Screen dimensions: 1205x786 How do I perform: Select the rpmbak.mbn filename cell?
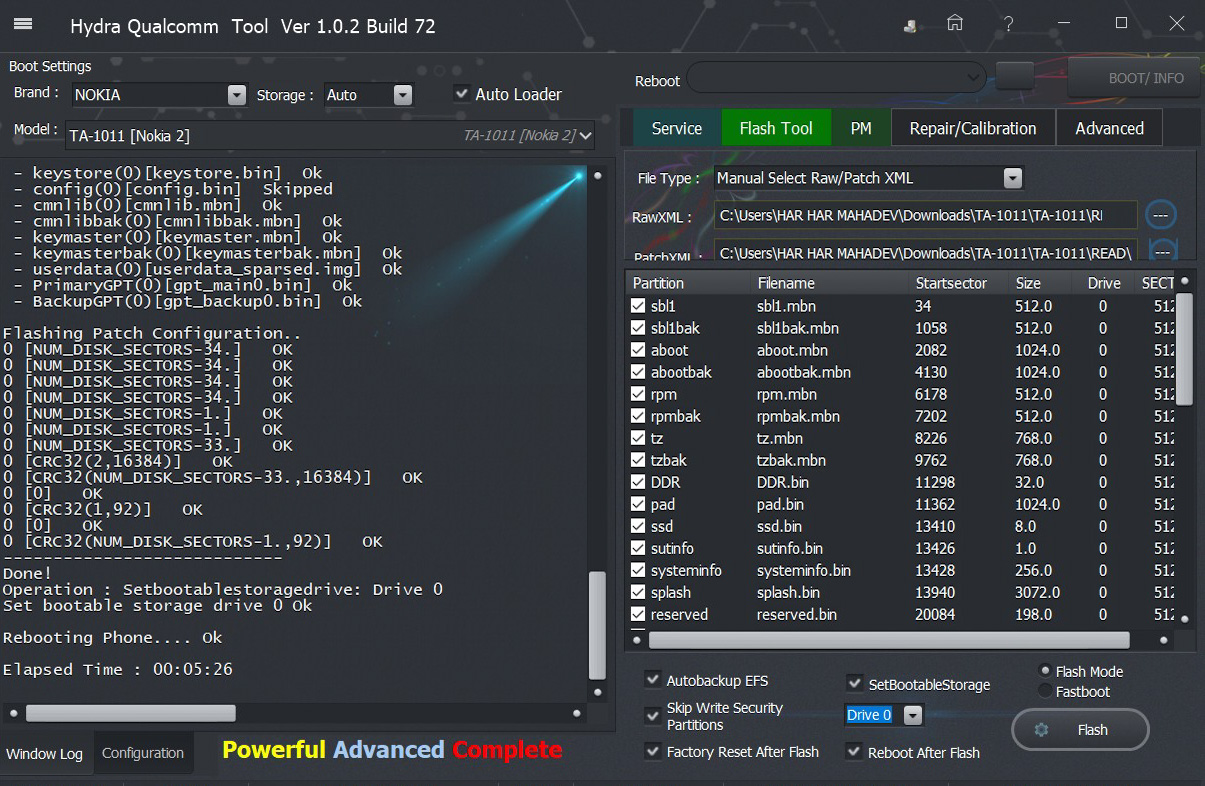pos(798,416)
